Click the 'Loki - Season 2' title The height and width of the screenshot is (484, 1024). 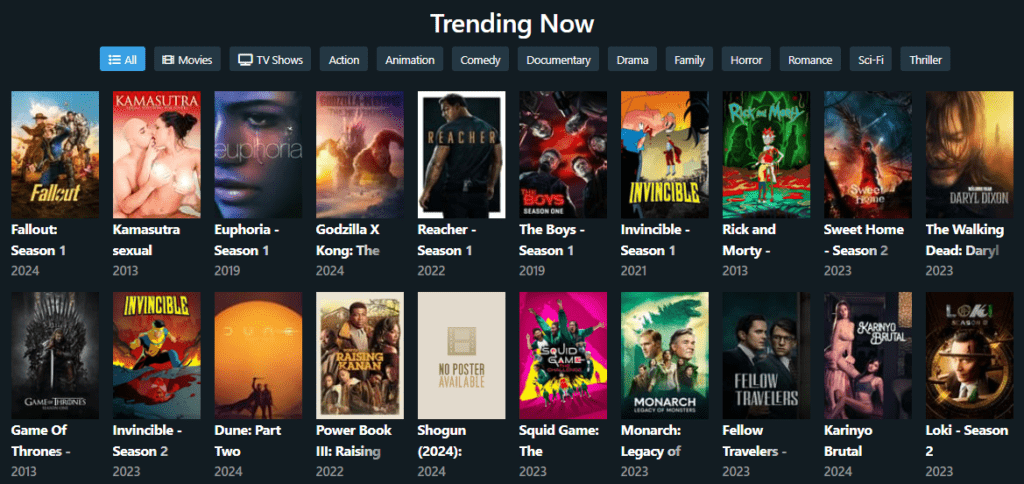(967, 441)
